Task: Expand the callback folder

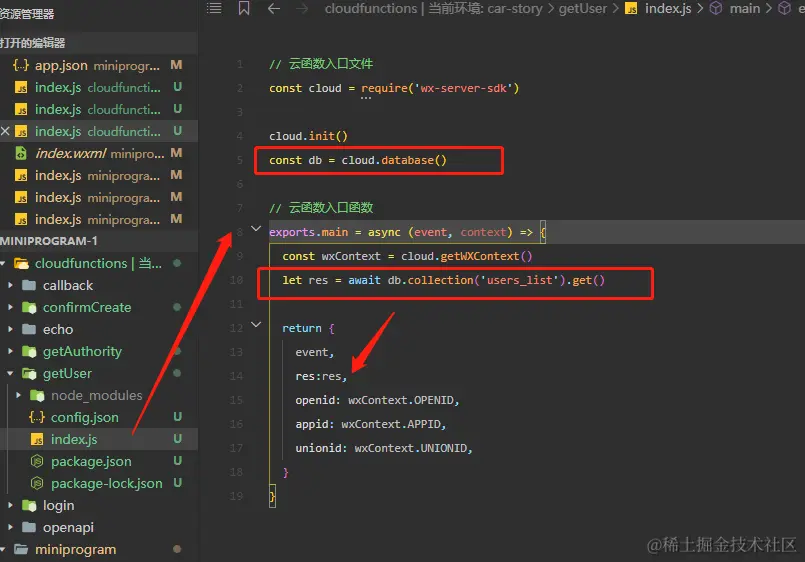Action: [11, 285]
